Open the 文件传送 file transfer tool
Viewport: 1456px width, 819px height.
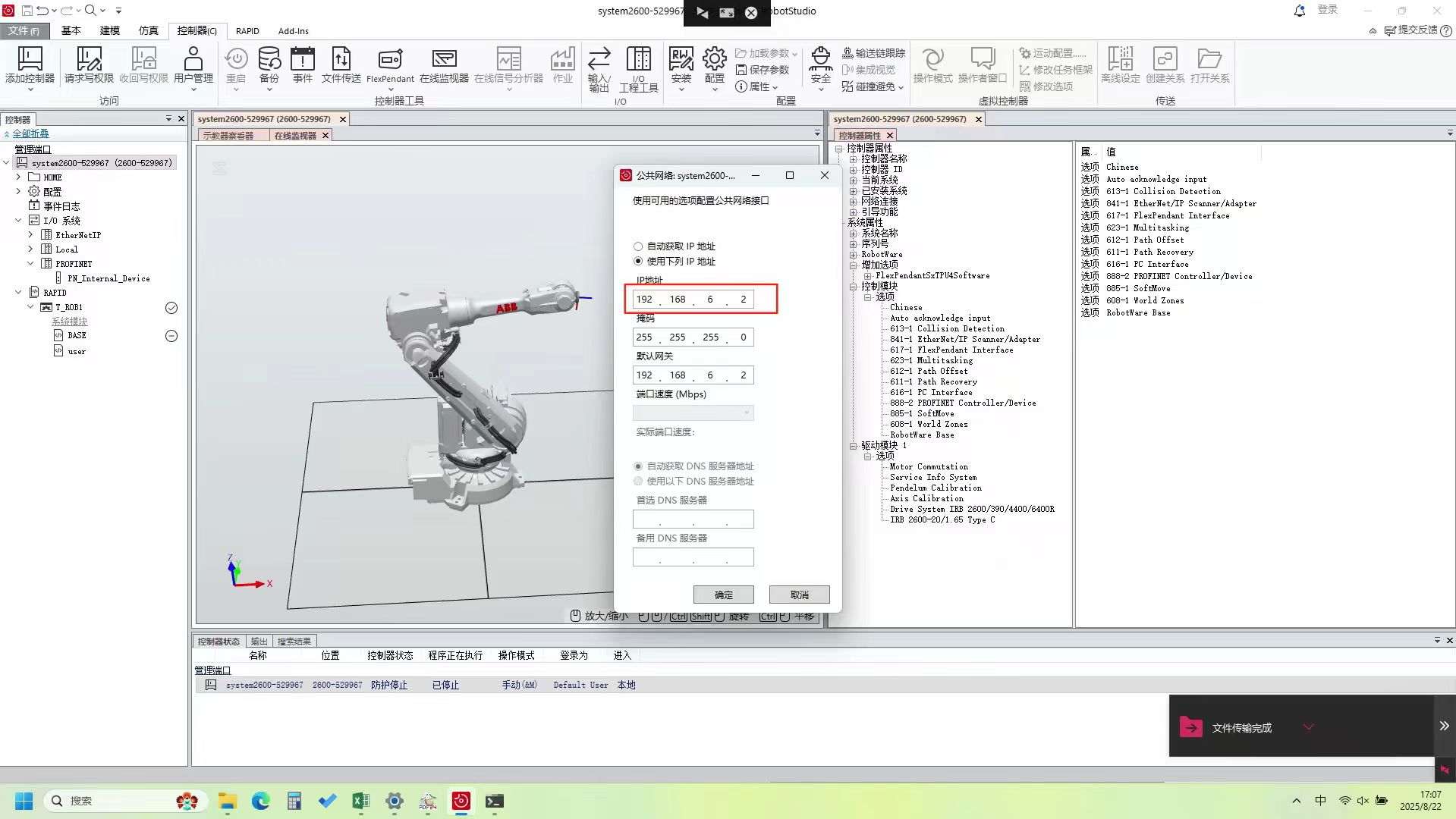[341, 59]
